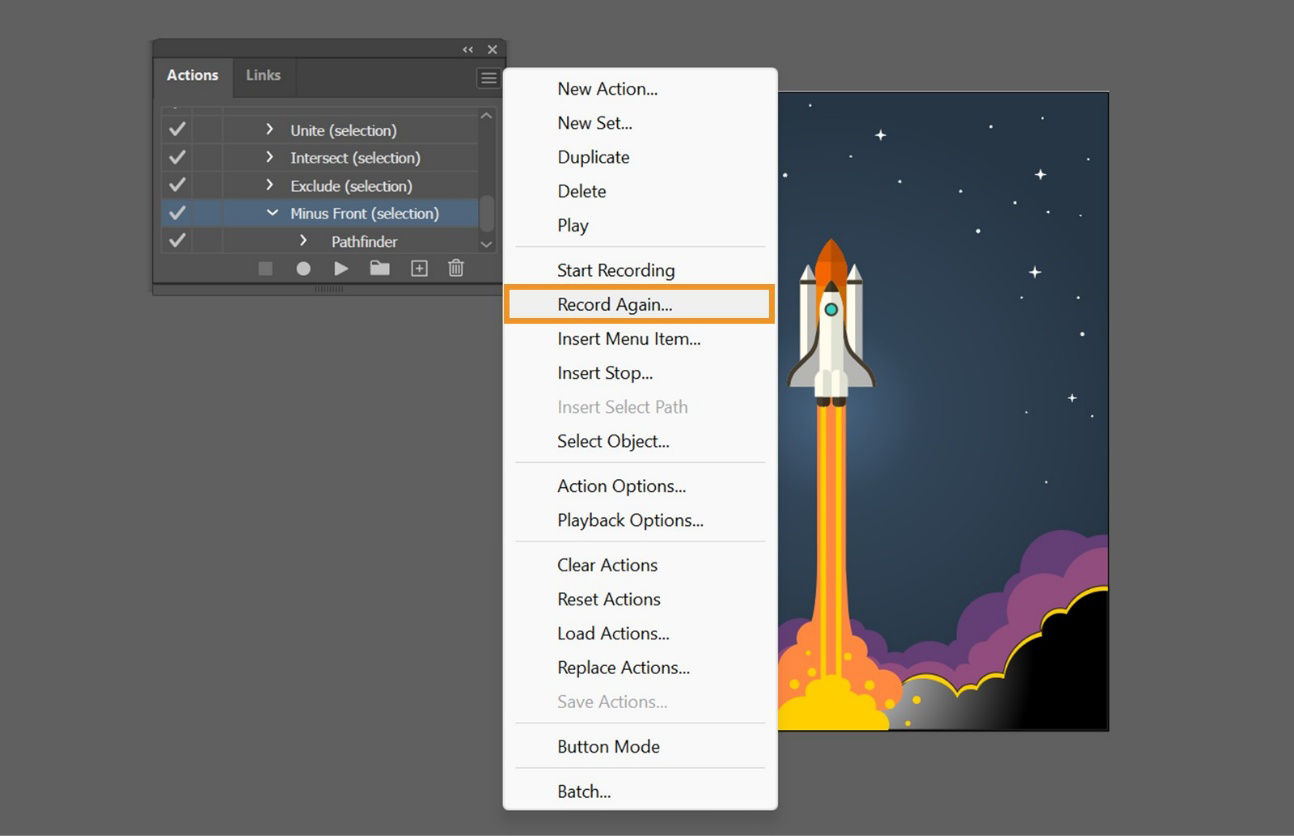
Task: Create a new action set folder
Action: (379, 268)
